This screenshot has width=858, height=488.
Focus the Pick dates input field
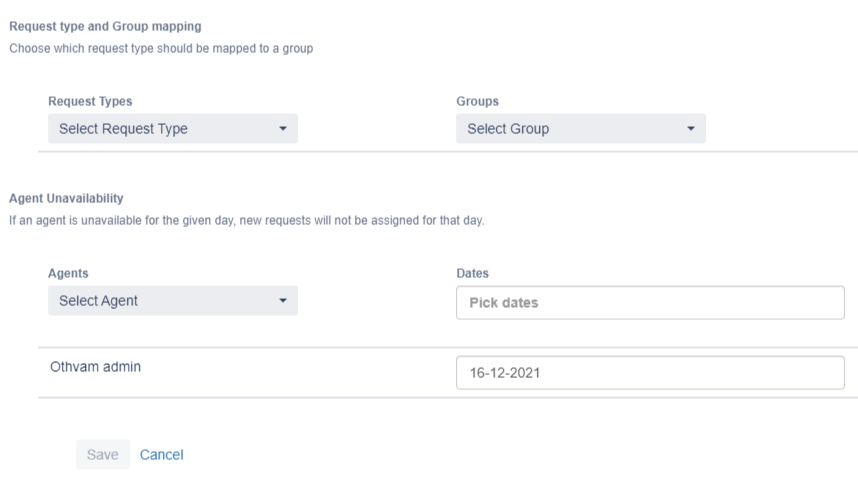[x=650, y=302]
